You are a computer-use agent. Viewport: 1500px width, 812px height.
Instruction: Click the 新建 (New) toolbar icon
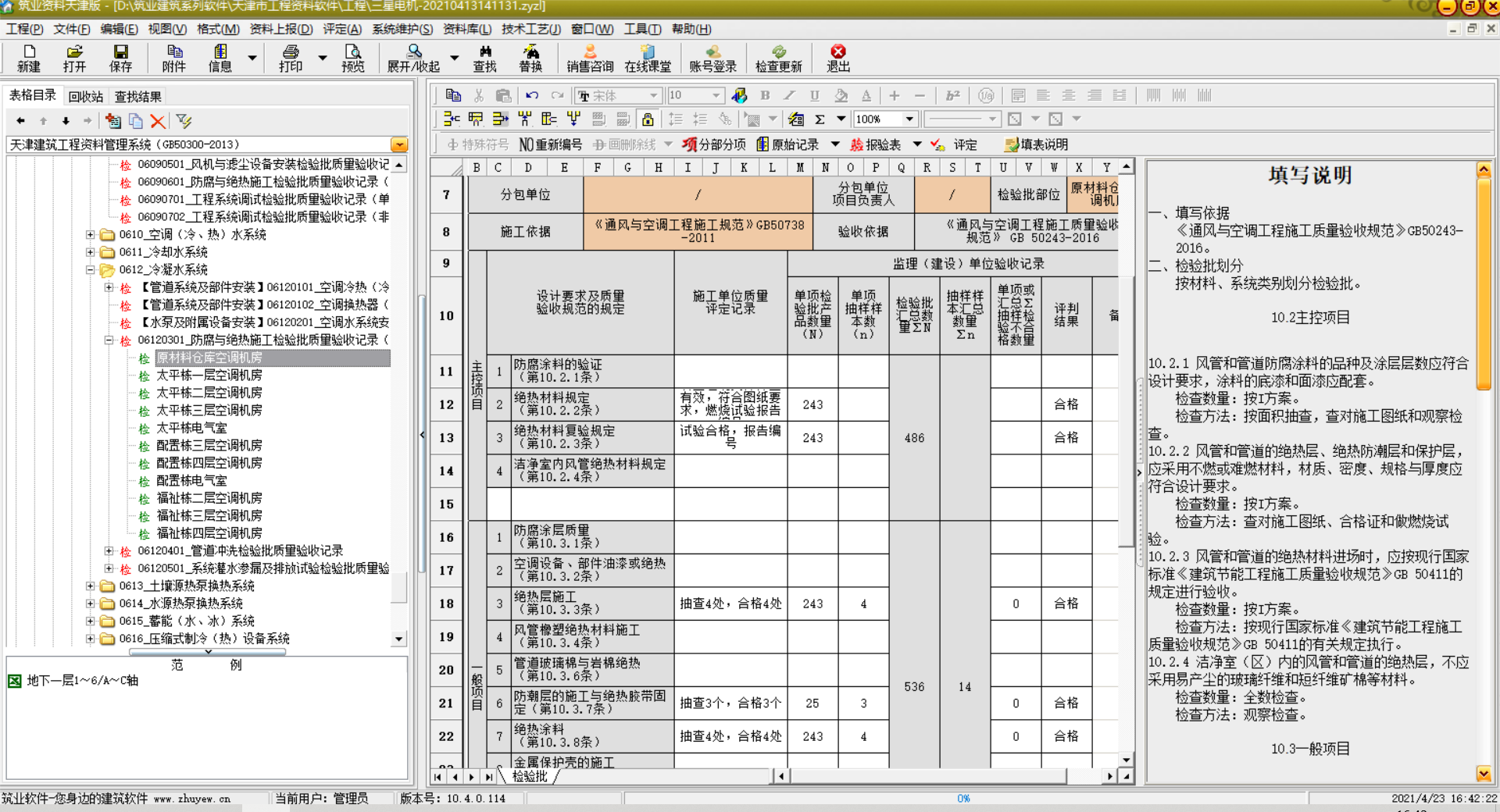tap(29, 58)
